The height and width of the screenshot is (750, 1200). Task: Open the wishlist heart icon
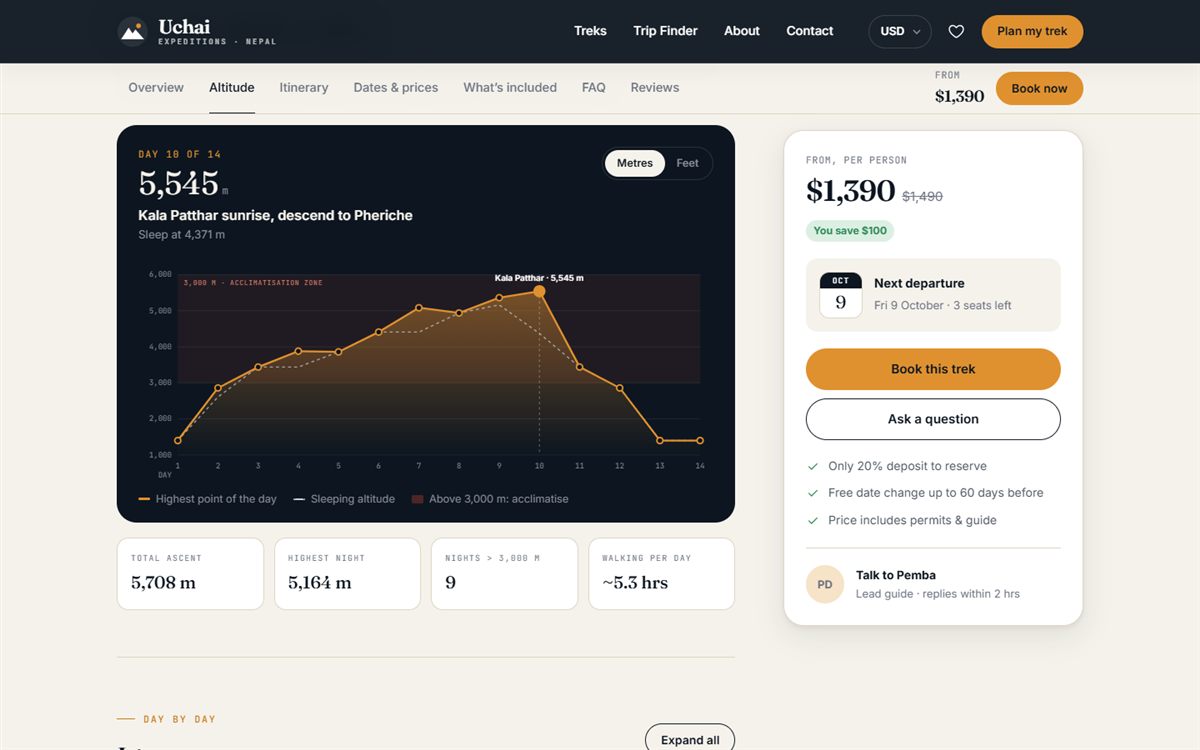(956, 31)
